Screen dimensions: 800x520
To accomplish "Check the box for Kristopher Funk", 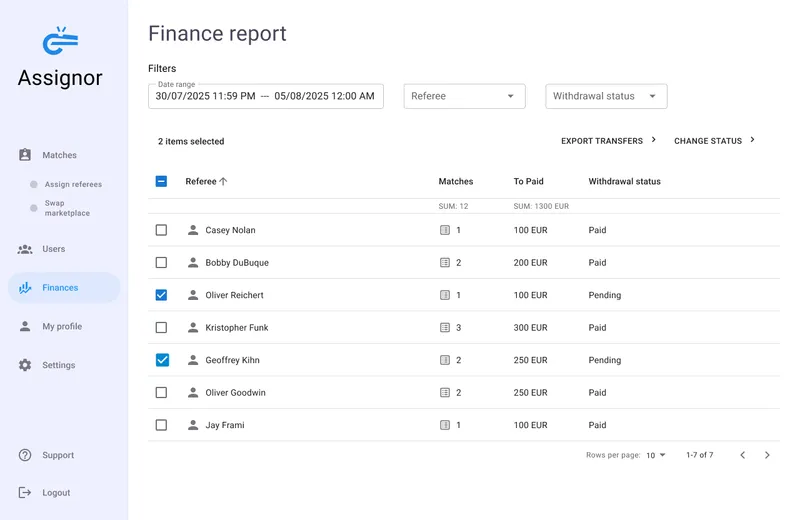I will (x=161, y=328).
